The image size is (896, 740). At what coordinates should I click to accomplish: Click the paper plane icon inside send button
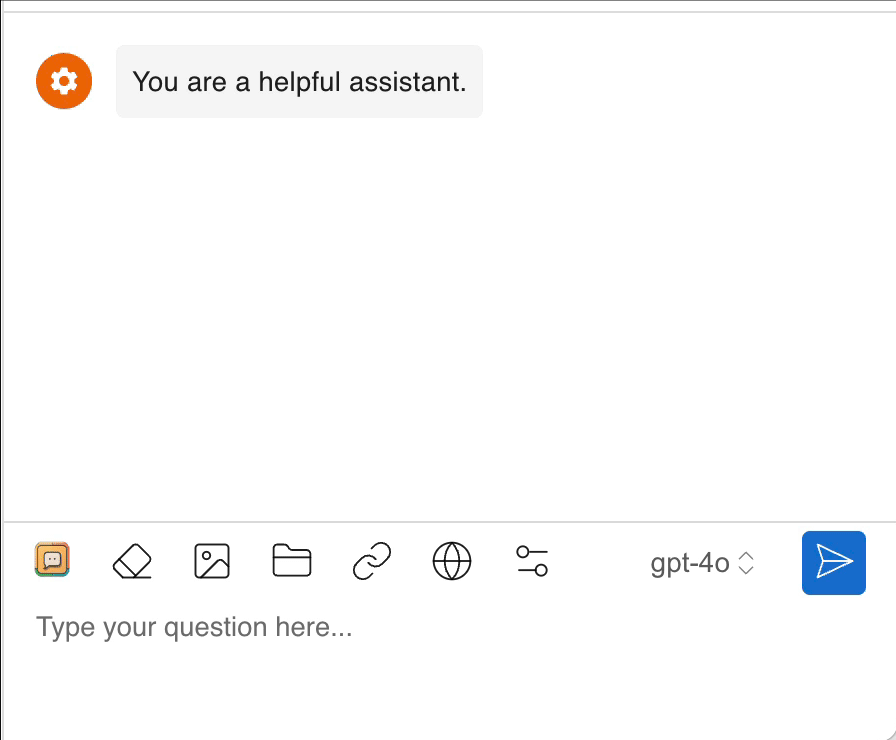833,562
